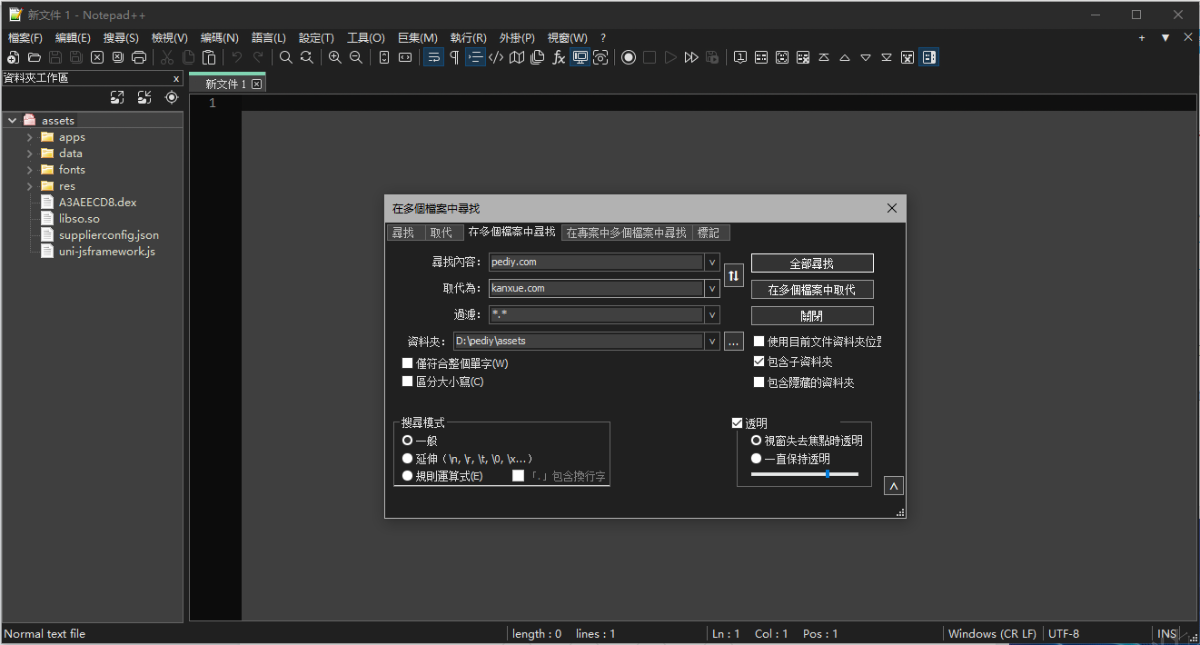Screen dimensions: 1200x645
Task: Click the Open file toolbar icon
Action: (x=34, y=57)
